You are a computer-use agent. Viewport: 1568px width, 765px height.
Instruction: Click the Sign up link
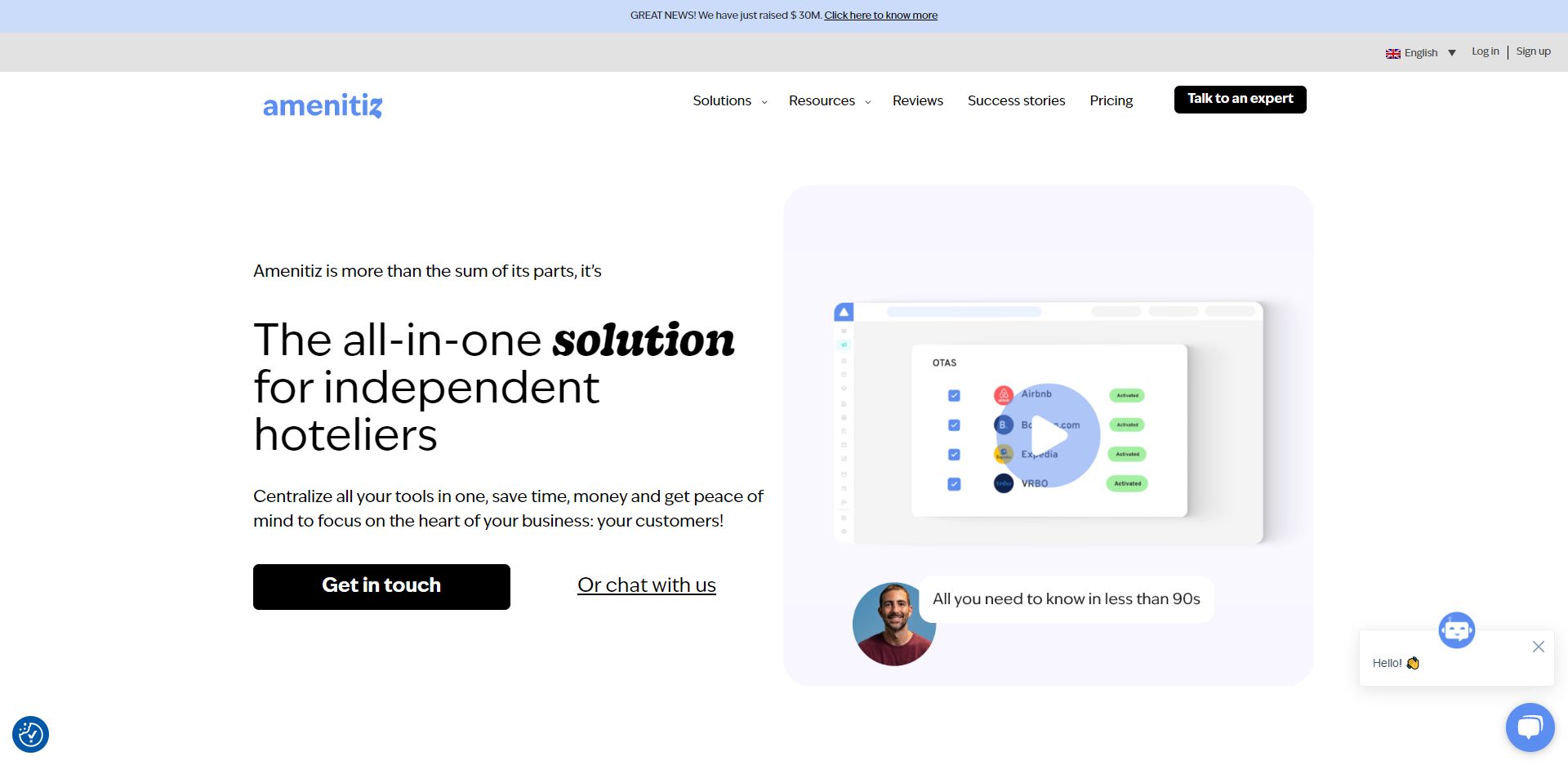click(x=1533, y=51)
